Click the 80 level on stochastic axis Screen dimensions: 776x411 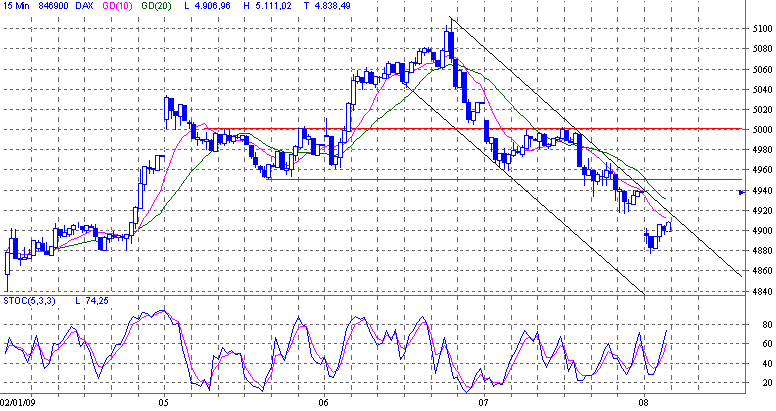(765, 325)
